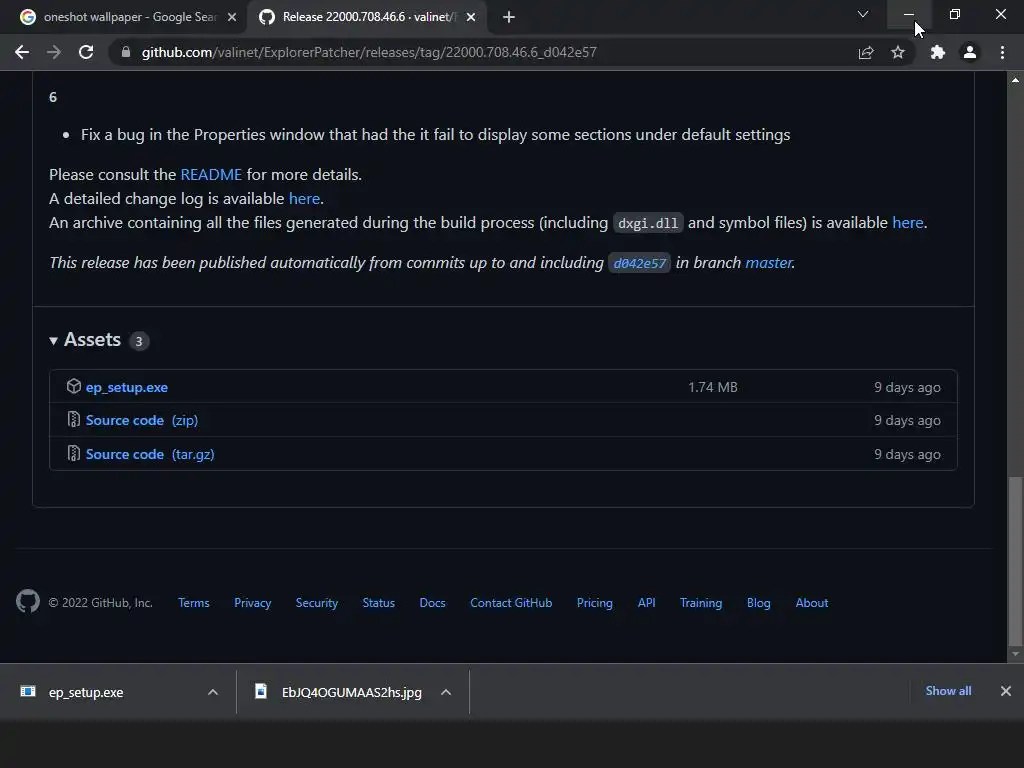This screenshot has height=768, width=1024.
Task: Open Chrome's three-dot menu
Action: point(1002,52)
